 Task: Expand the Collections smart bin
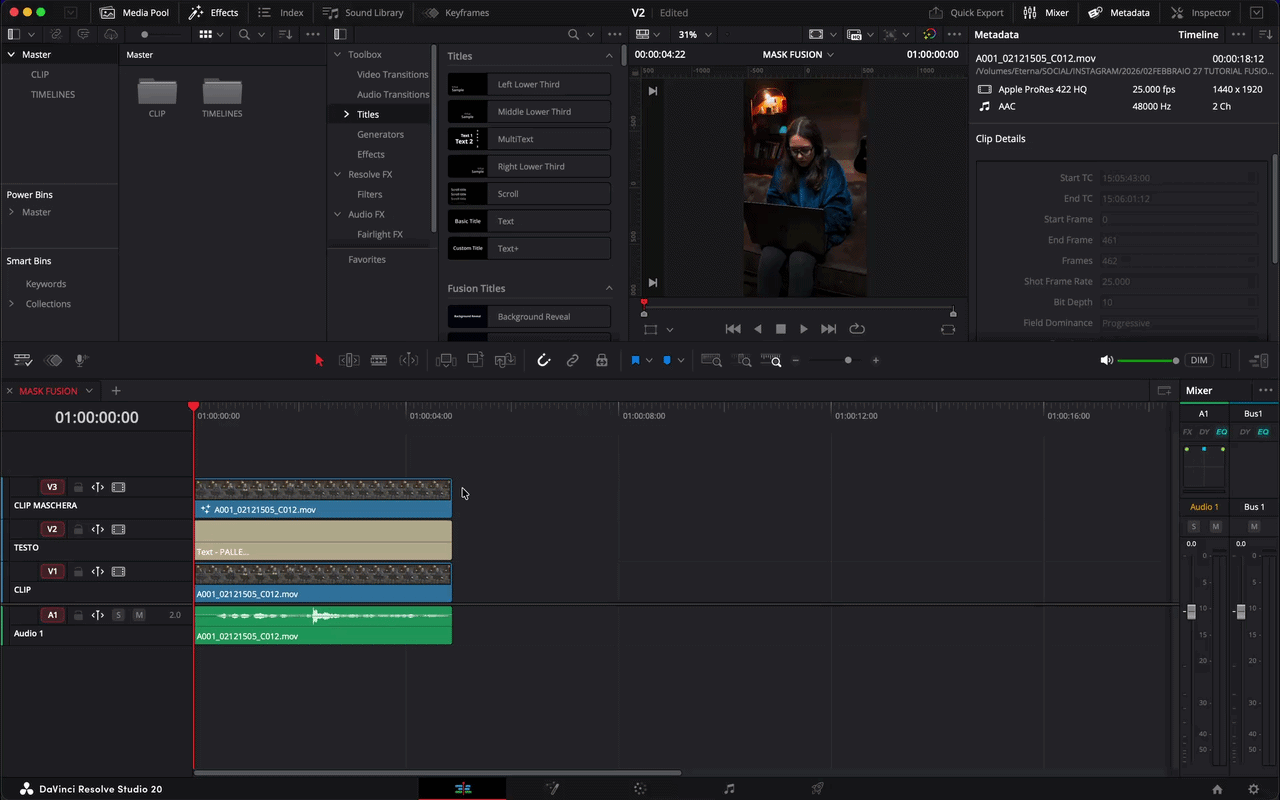11,304
